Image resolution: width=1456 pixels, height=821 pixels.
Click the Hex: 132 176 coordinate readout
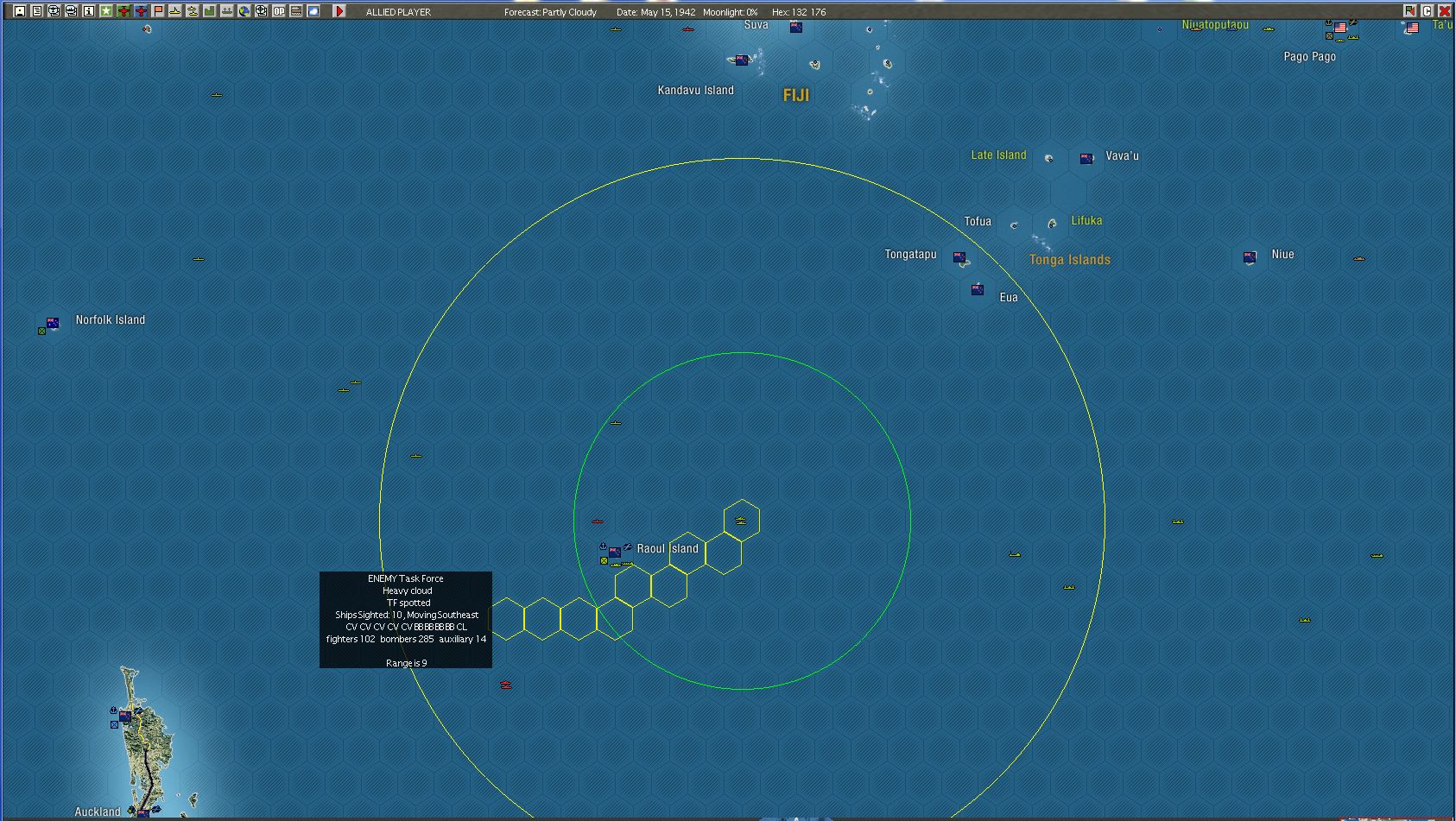[799, 12]
